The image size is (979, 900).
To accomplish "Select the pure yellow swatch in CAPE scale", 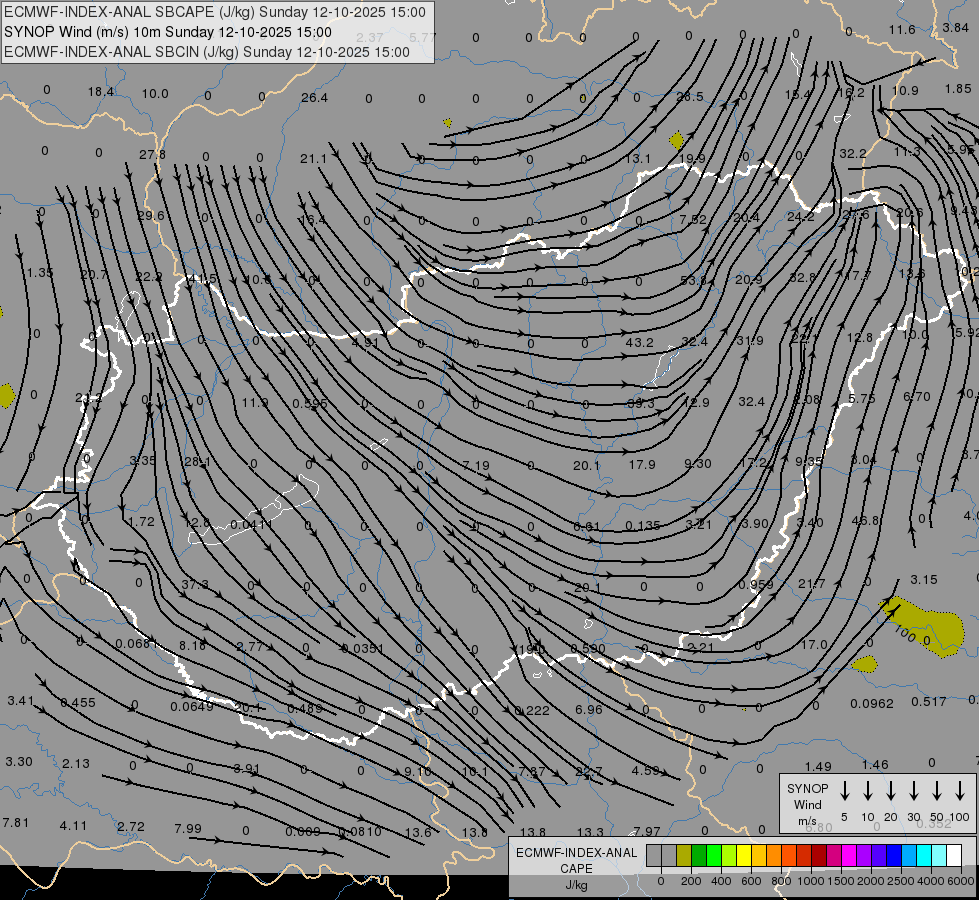I will coord(744,855).
